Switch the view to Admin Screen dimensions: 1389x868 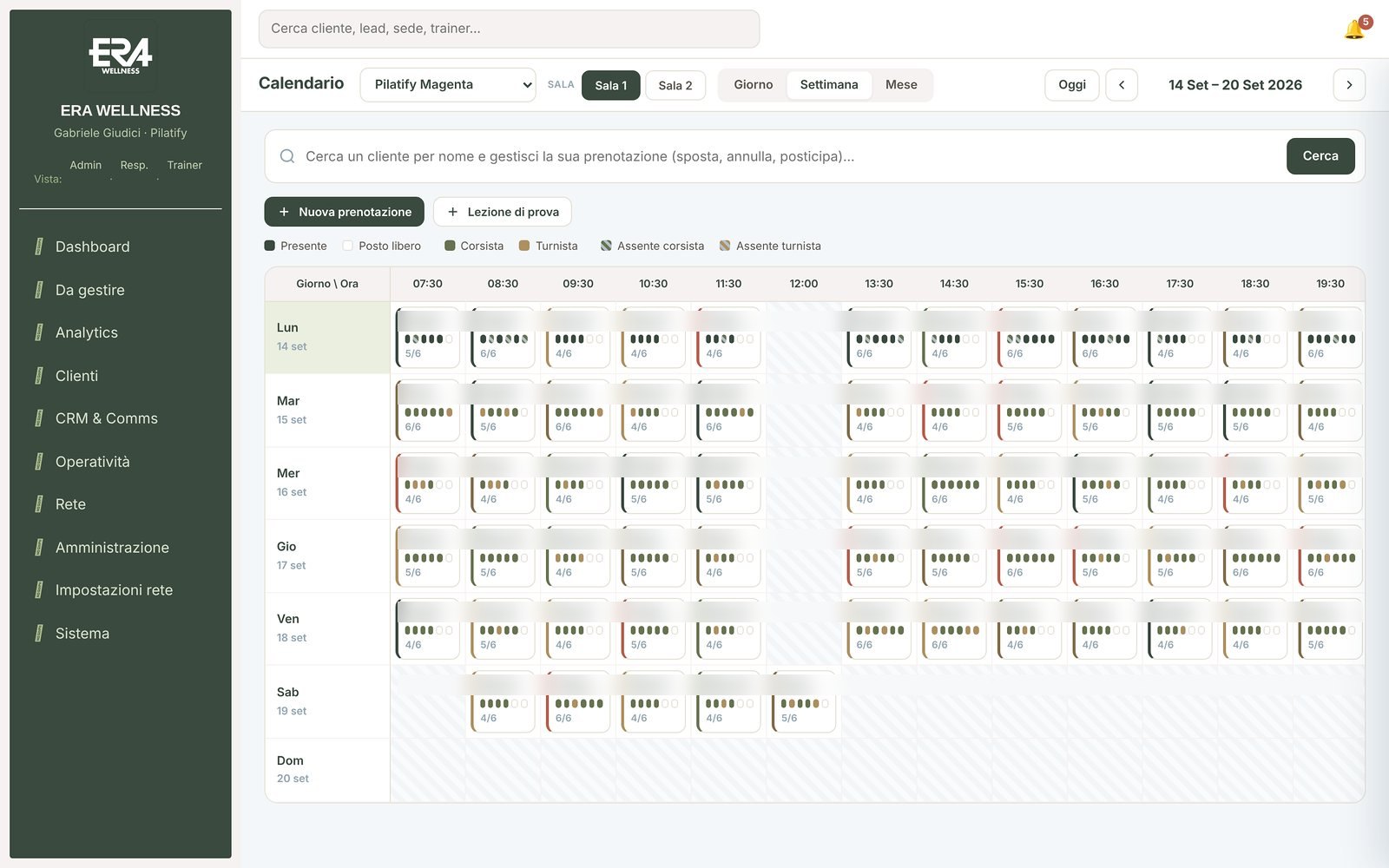pyautogui.click(x=86, y=165)
